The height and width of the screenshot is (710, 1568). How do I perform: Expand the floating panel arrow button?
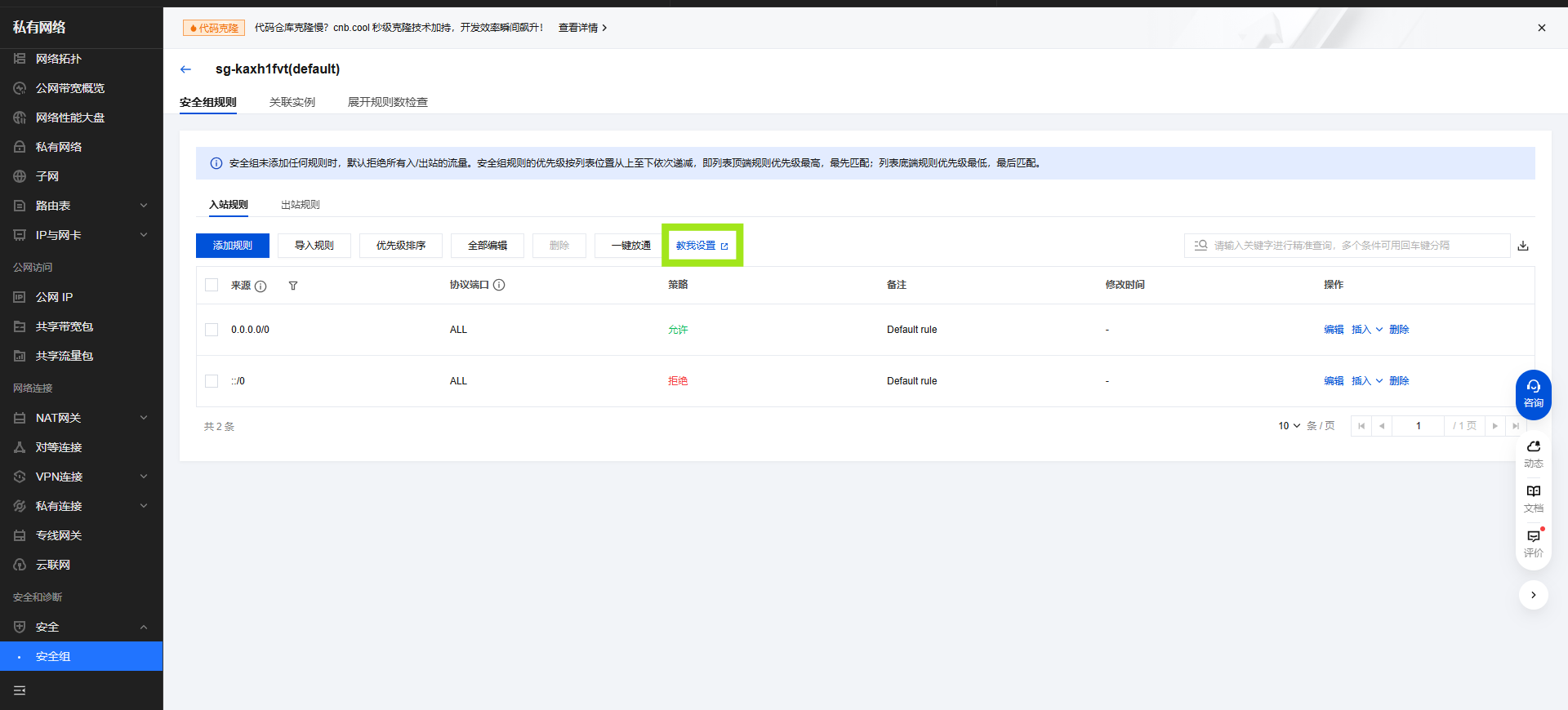click(1533, 595)
